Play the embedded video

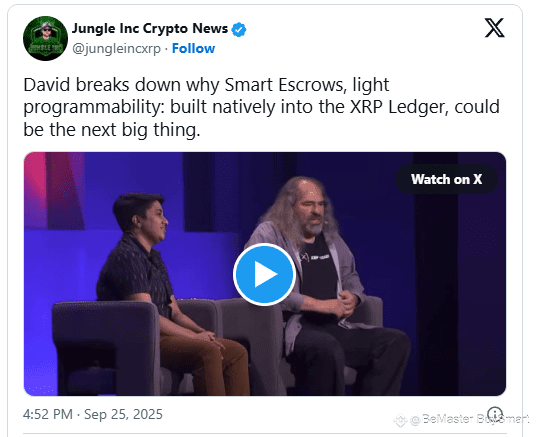pyautogui.click(x=264, y=274)
